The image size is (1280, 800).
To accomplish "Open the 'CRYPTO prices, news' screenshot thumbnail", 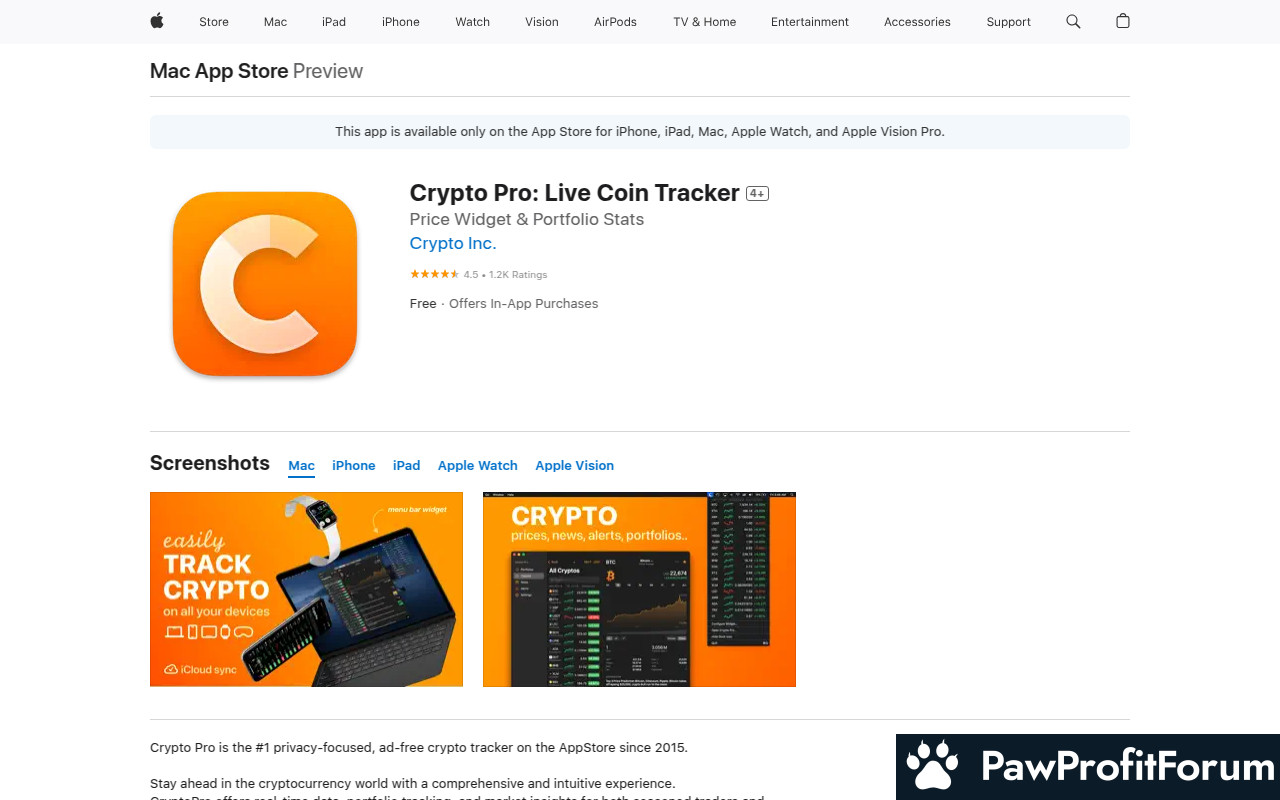I will click(639, 589).
